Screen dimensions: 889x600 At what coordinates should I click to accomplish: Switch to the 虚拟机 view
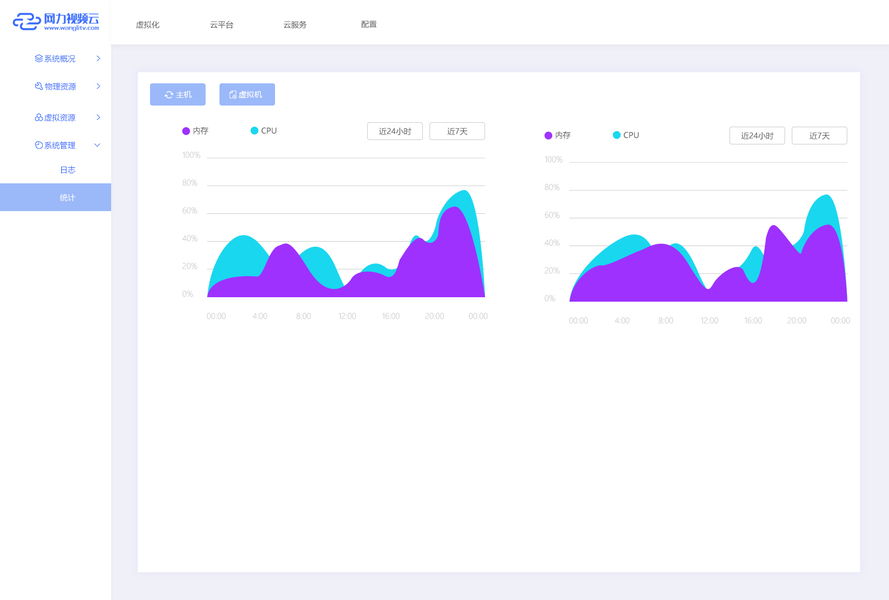pos(247,95)
